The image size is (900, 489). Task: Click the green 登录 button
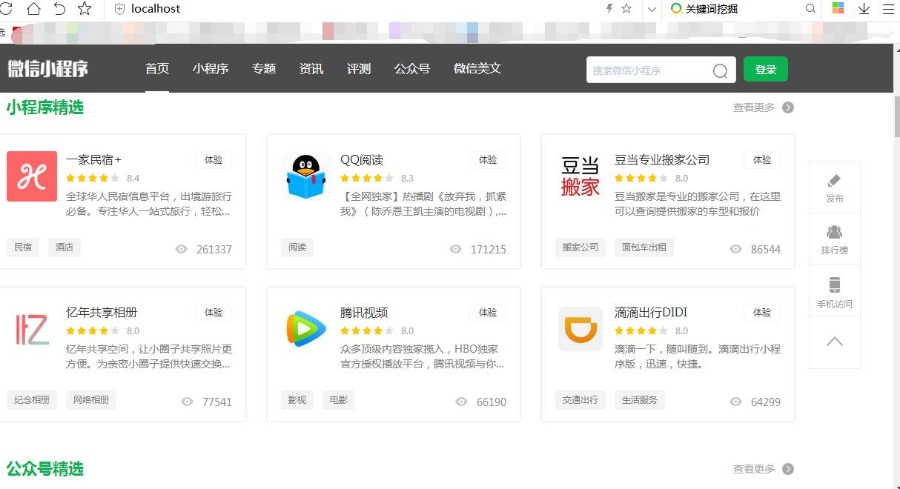[x=766, y=69]
